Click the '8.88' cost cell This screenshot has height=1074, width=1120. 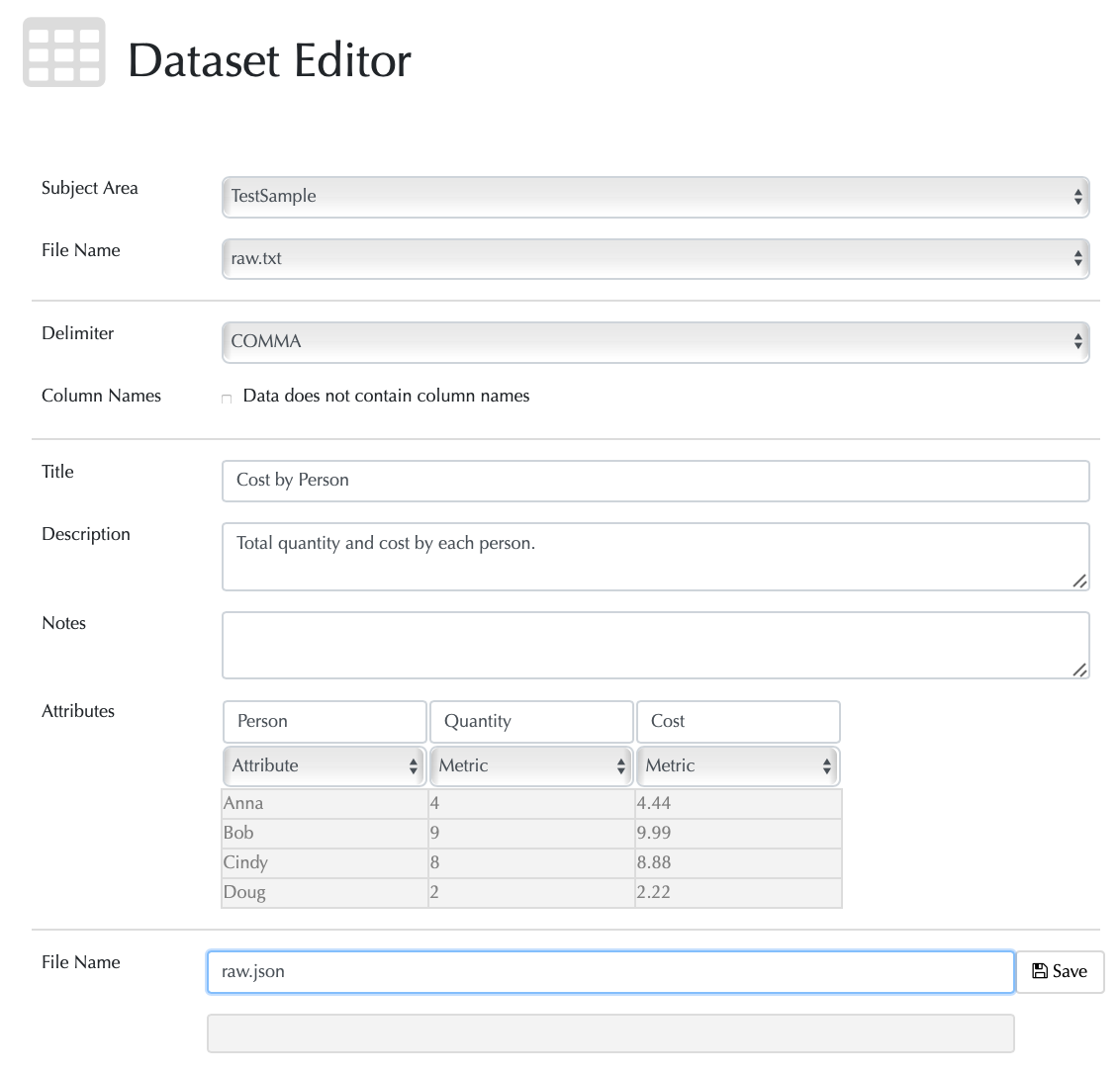[x=738, y=862]
